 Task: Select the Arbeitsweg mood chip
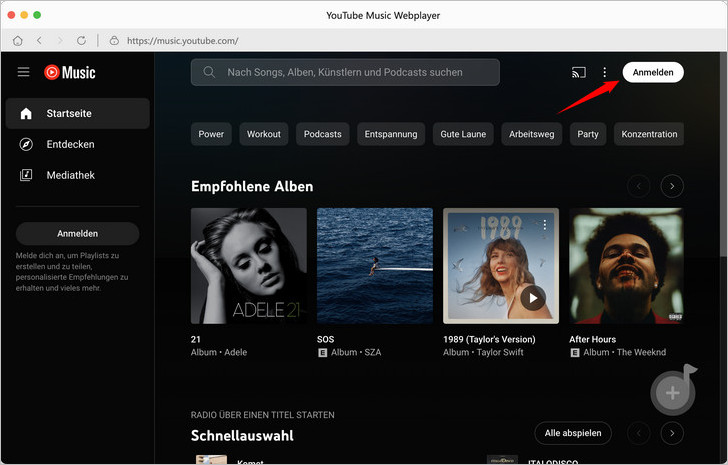(532, 134)
